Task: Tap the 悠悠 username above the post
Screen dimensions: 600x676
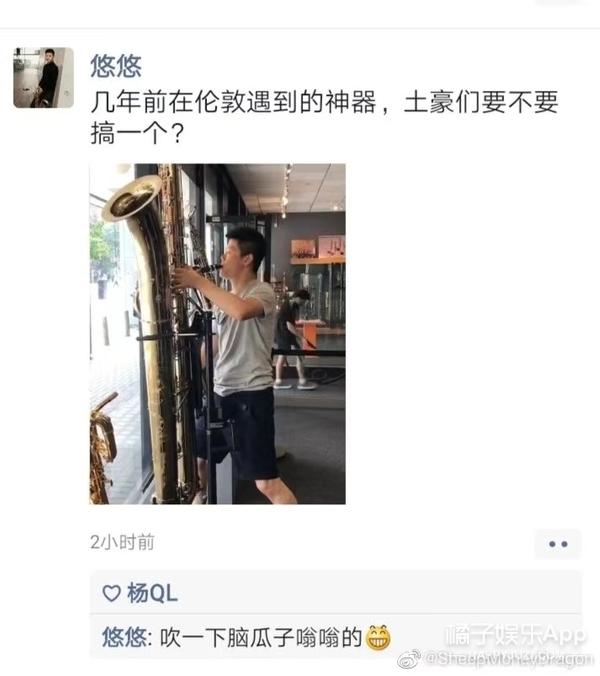Action: tap(116, 66)
